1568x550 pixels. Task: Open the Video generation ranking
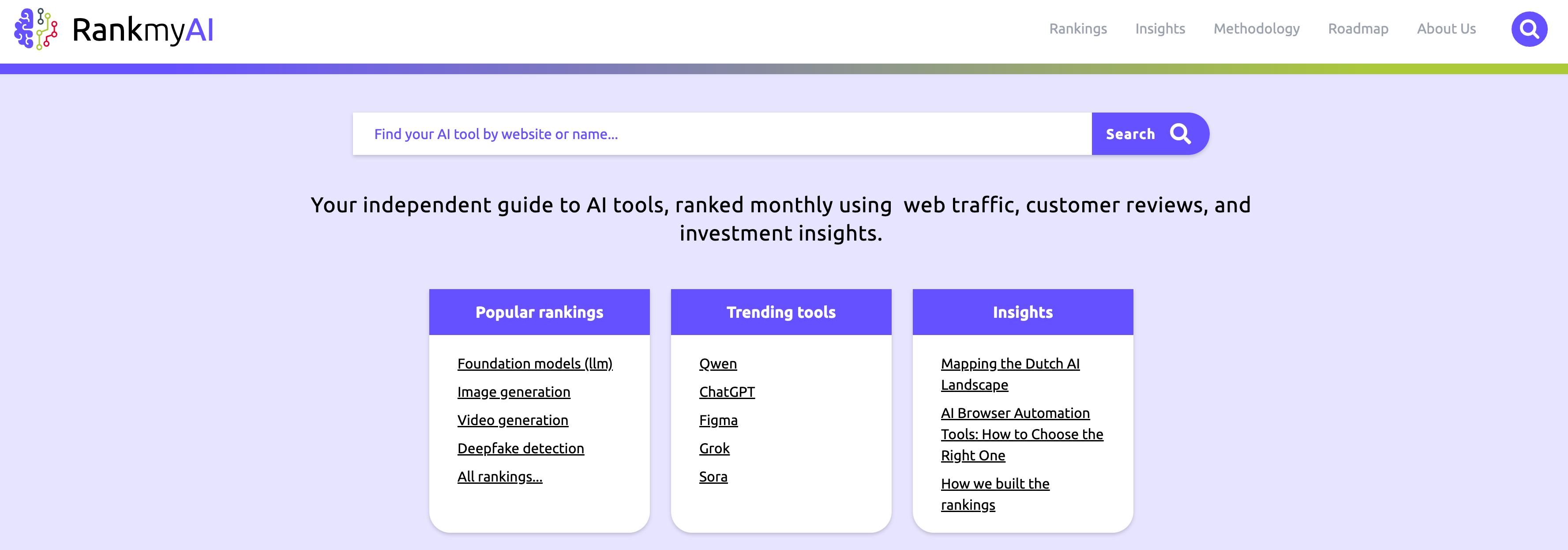[513, 420]
